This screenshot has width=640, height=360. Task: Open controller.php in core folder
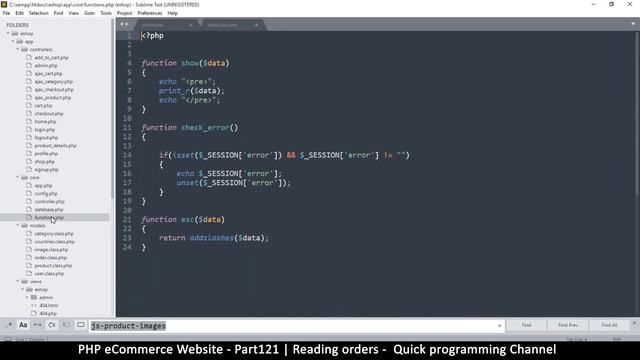click(x=49, y=202)
